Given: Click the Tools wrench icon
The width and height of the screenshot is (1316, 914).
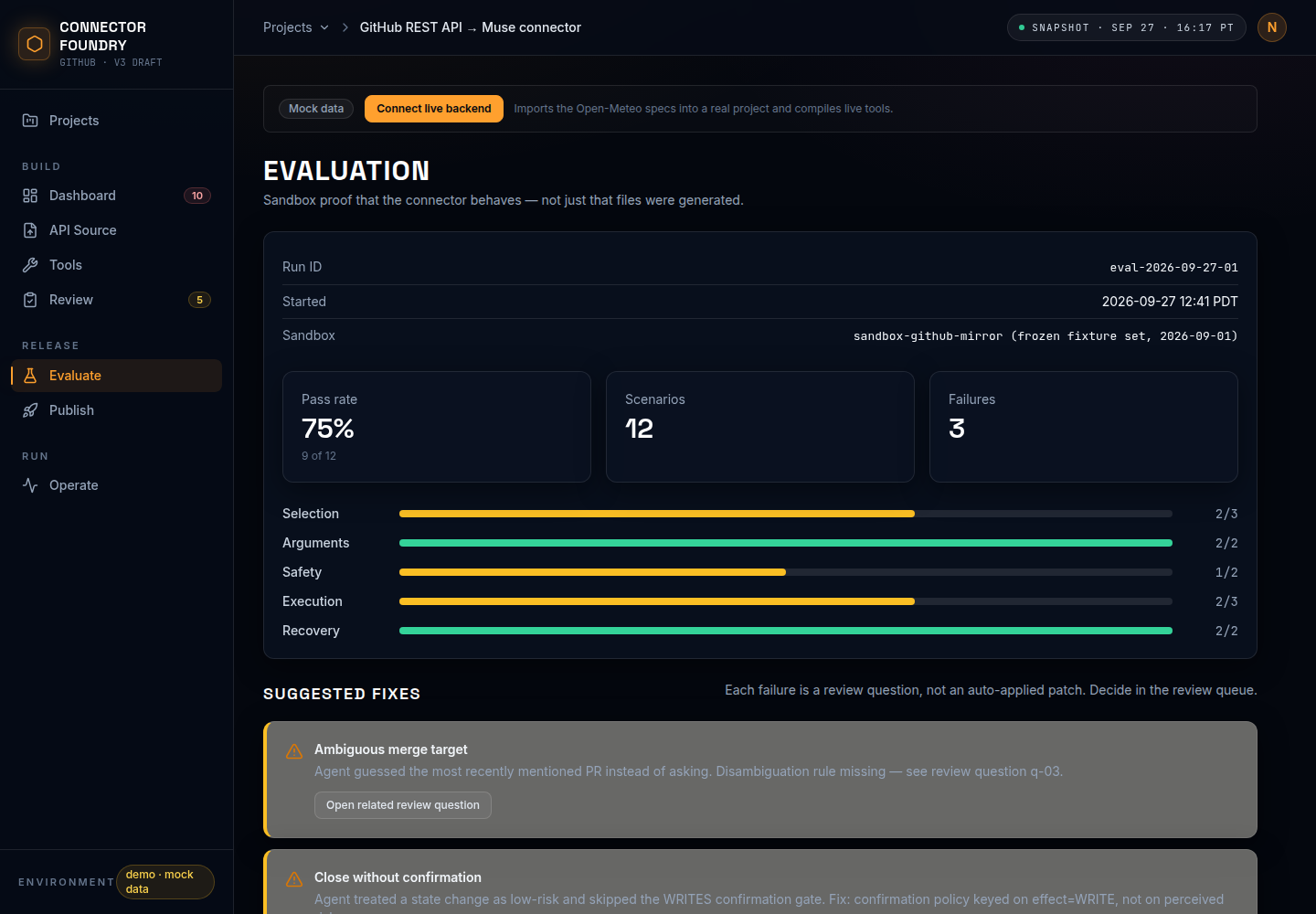Looking at the screenshot, I should [x=30, y=265].
